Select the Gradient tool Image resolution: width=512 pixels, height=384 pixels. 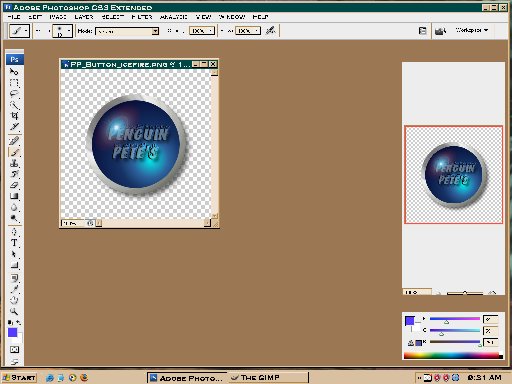pyautogui.click(x=14, y=196)
